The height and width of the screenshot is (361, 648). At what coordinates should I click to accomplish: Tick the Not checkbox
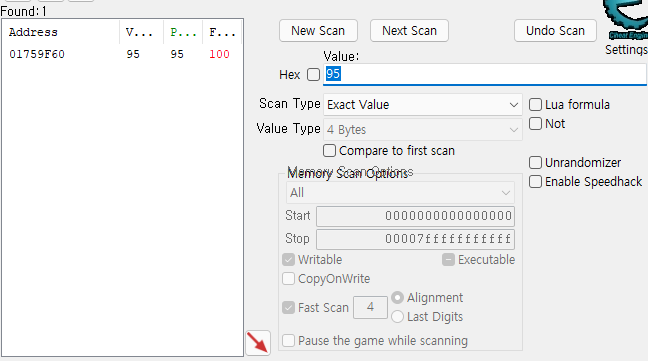coord(535,124)
